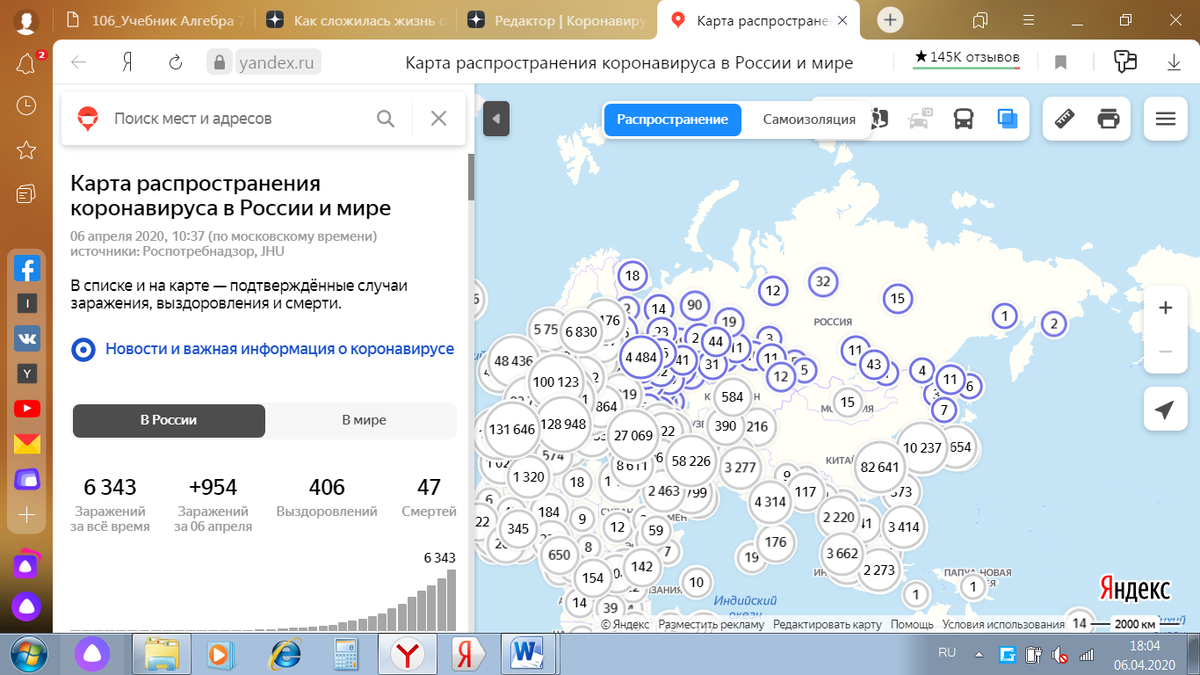Select the В России statistics tab

[x=168, y=420]
